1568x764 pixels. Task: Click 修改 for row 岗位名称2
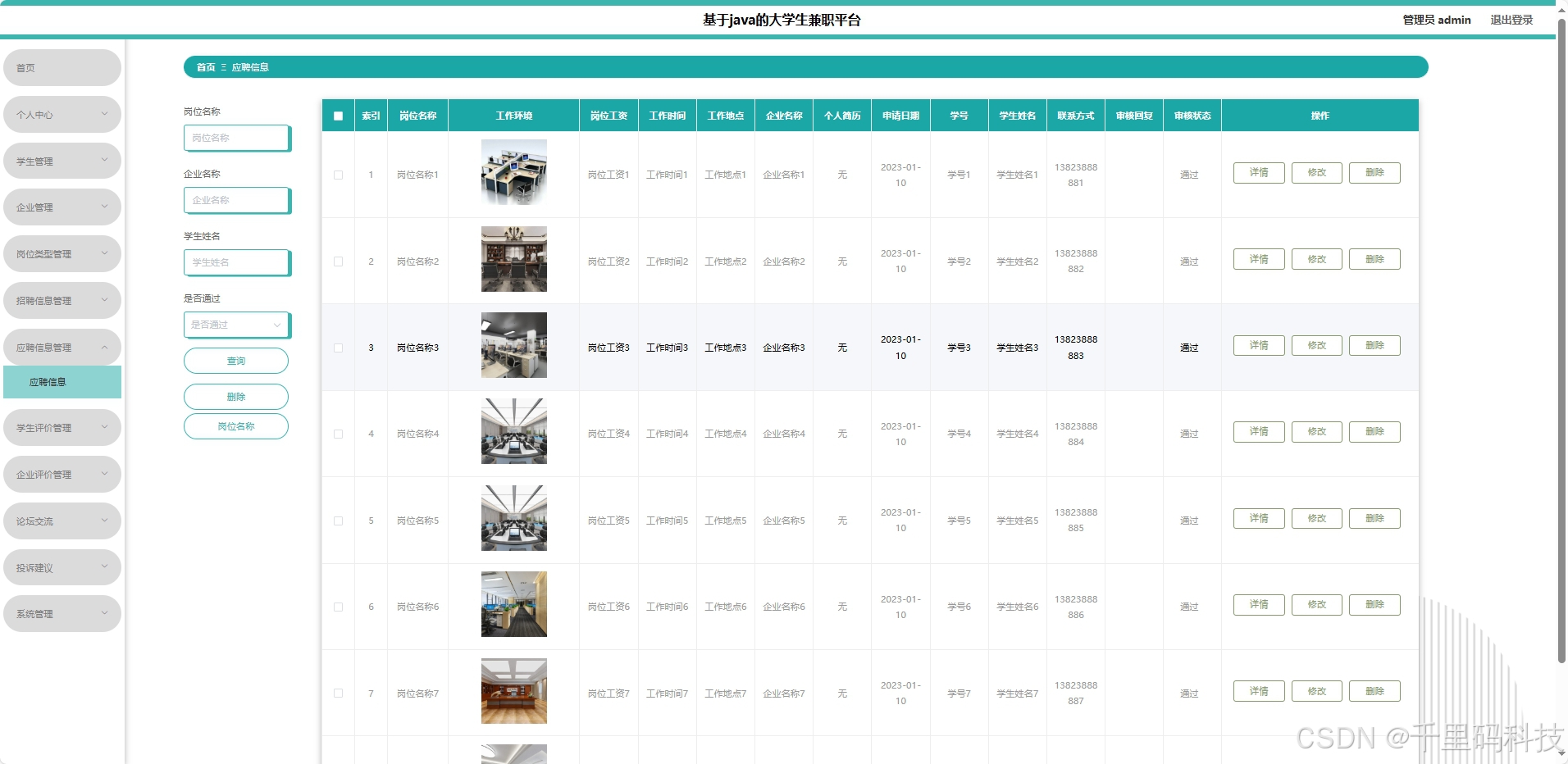click(1317, 259)
